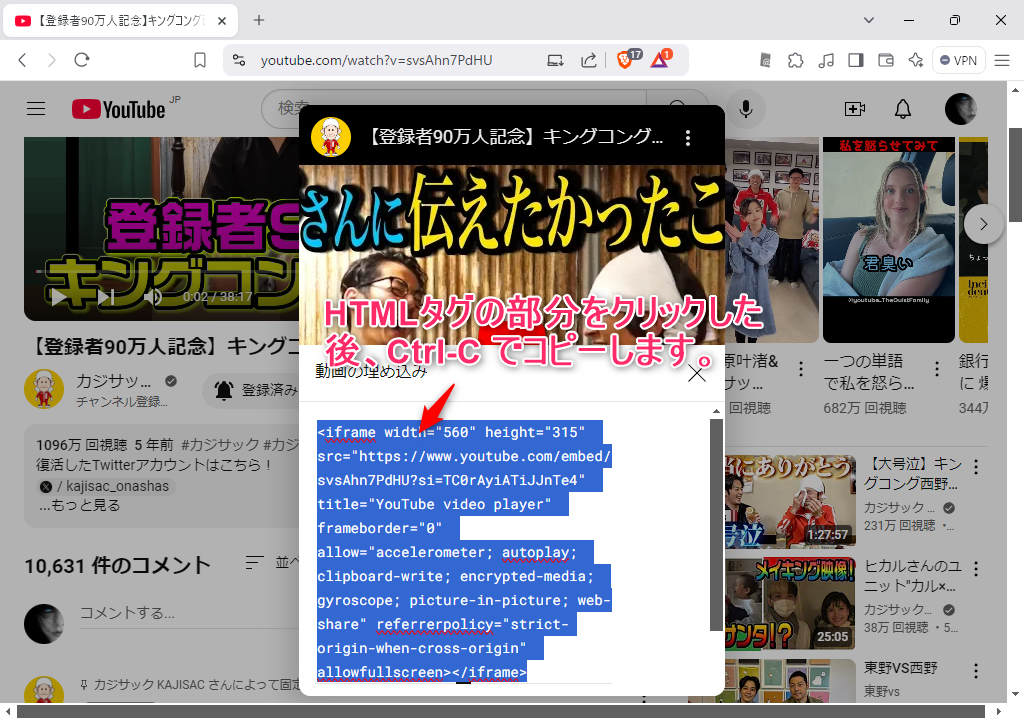Image resolution: width=1024 pixels, height=720 pixels.
Task: Click the page vertical scrollbar
Action: click(x=1015, y=175)
